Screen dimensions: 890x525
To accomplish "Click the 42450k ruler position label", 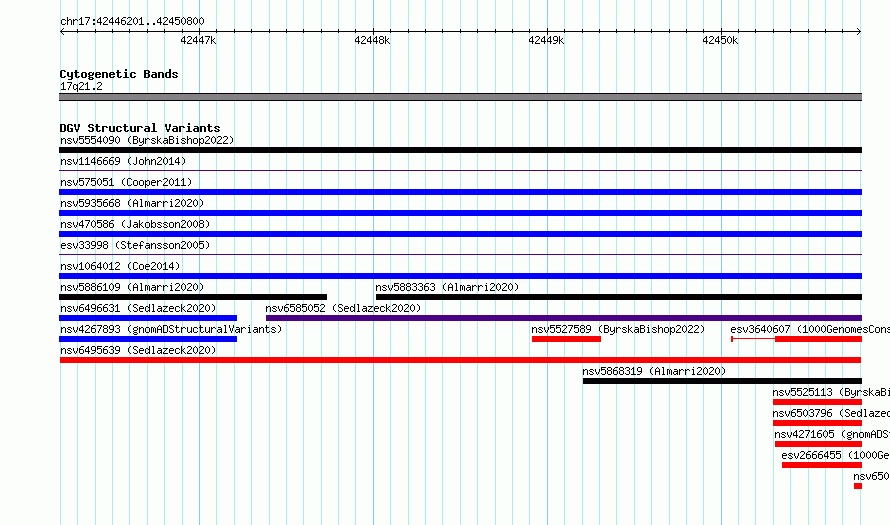I will tap(720, 40).
